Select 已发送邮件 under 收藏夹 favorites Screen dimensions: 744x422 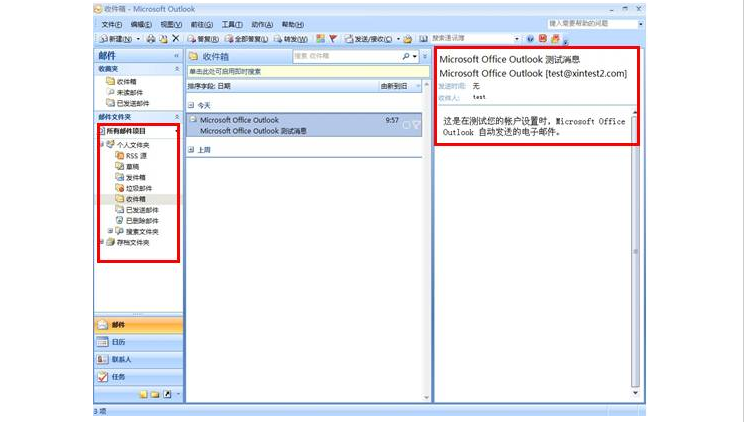click(128, 103)
